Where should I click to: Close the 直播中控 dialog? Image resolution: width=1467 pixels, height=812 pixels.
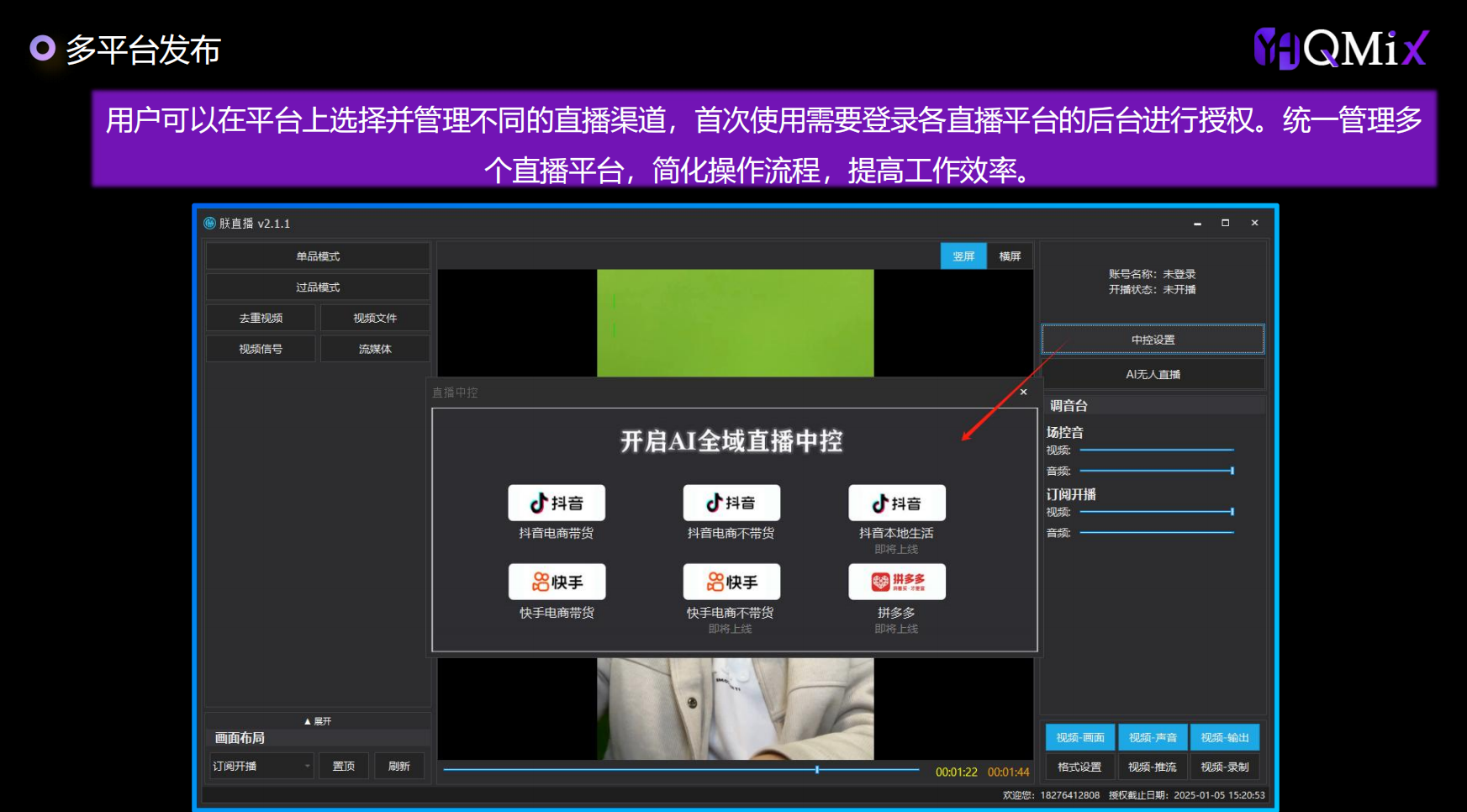tap(1023, 392)
